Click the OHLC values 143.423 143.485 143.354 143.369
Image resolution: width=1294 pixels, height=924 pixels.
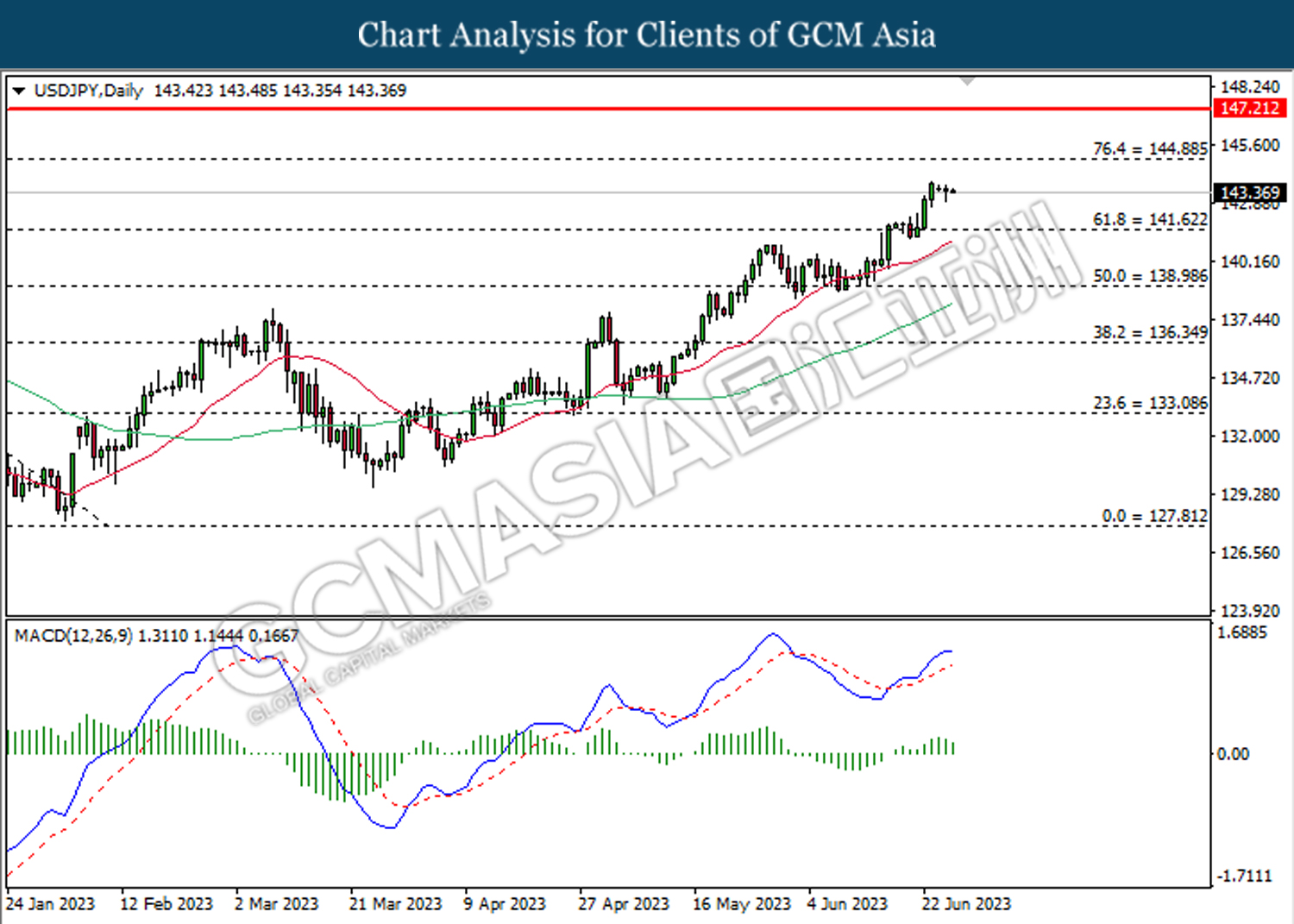280,91
